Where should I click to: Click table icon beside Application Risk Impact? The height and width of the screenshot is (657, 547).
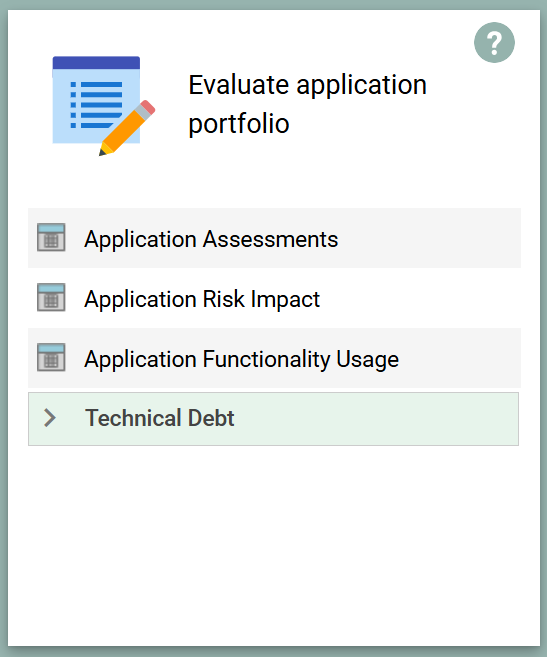pyautogui.click(x=51, y=297)
